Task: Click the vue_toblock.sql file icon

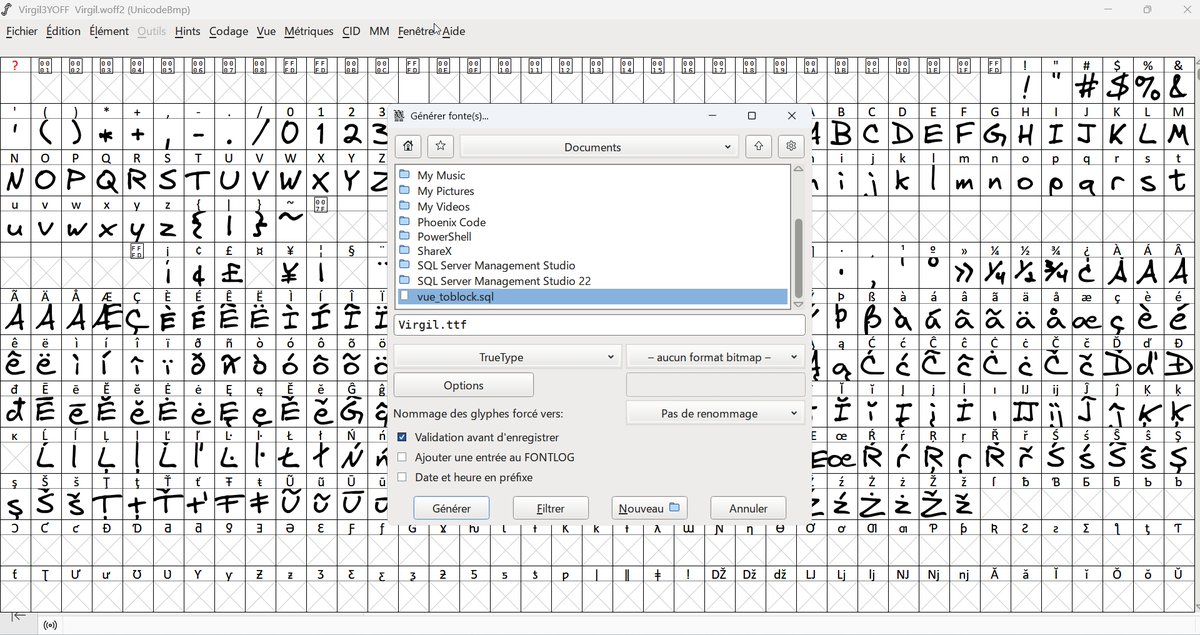Action: point(405,297)
